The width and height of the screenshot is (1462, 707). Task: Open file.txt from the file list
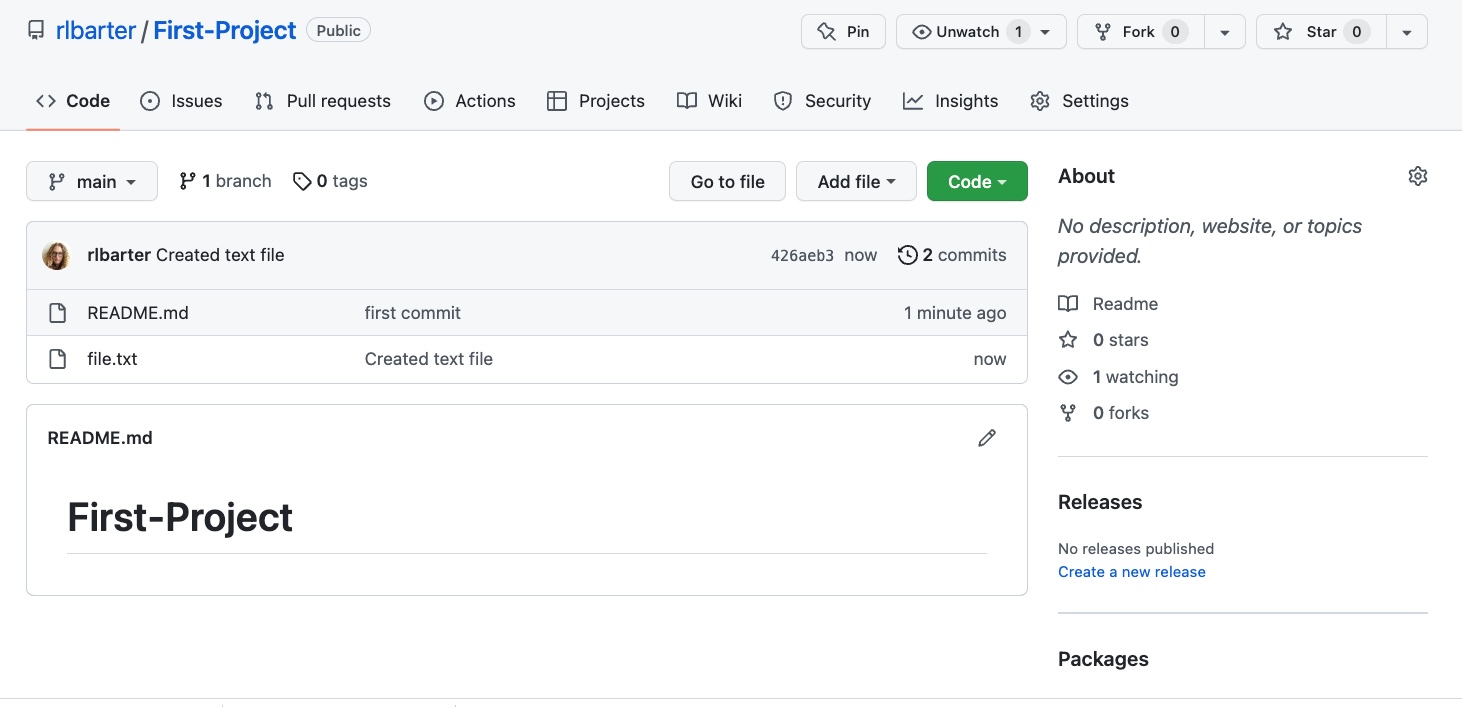click(112, 358)
